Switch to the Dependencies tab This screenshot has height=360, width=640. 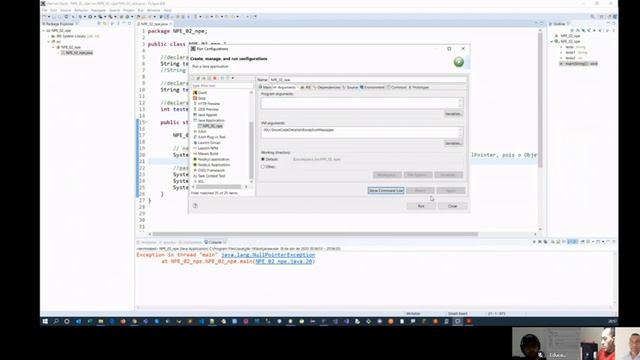(x=327, y=87)
